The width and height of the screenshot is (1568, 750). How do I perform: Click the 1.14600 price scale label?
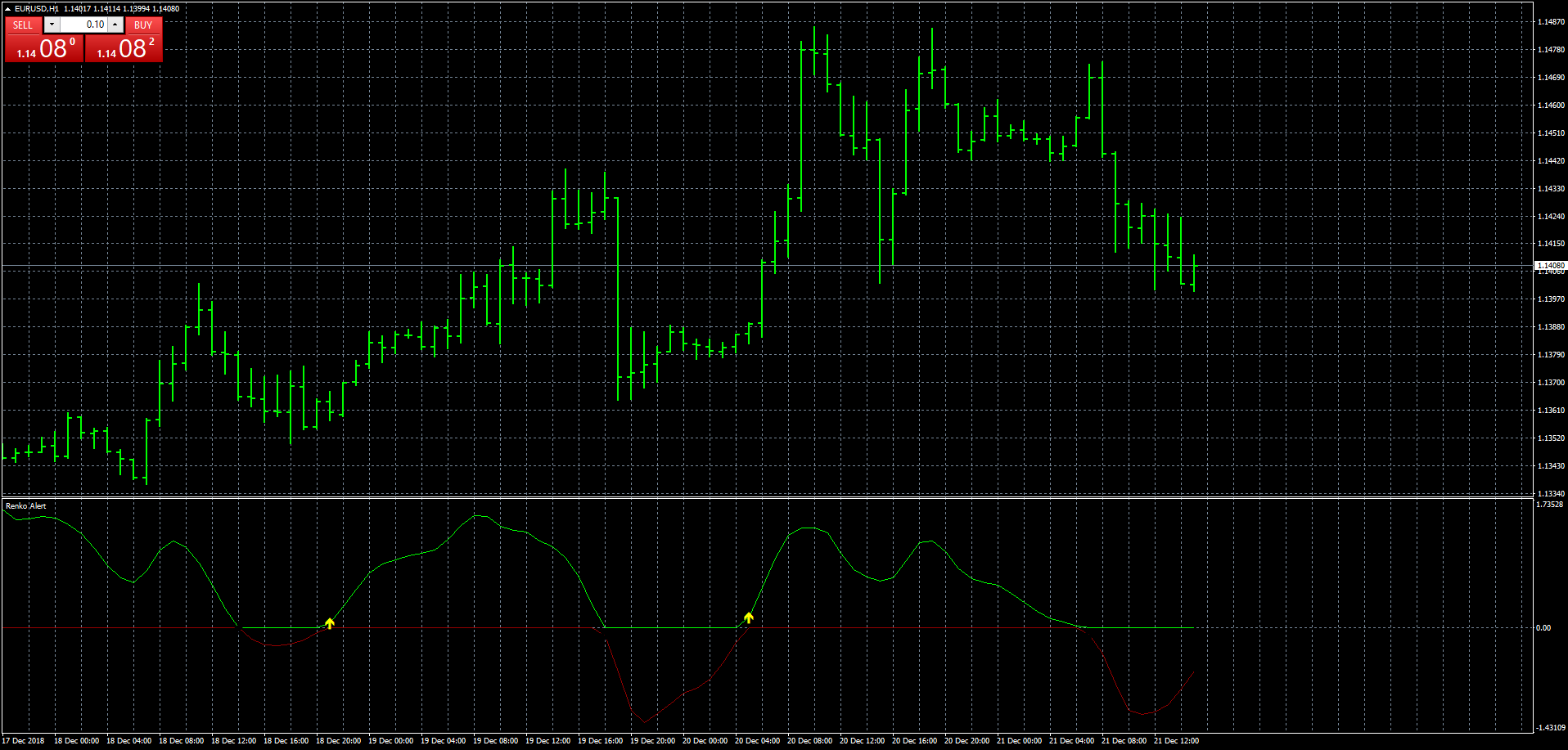[x=1551, y=106]
